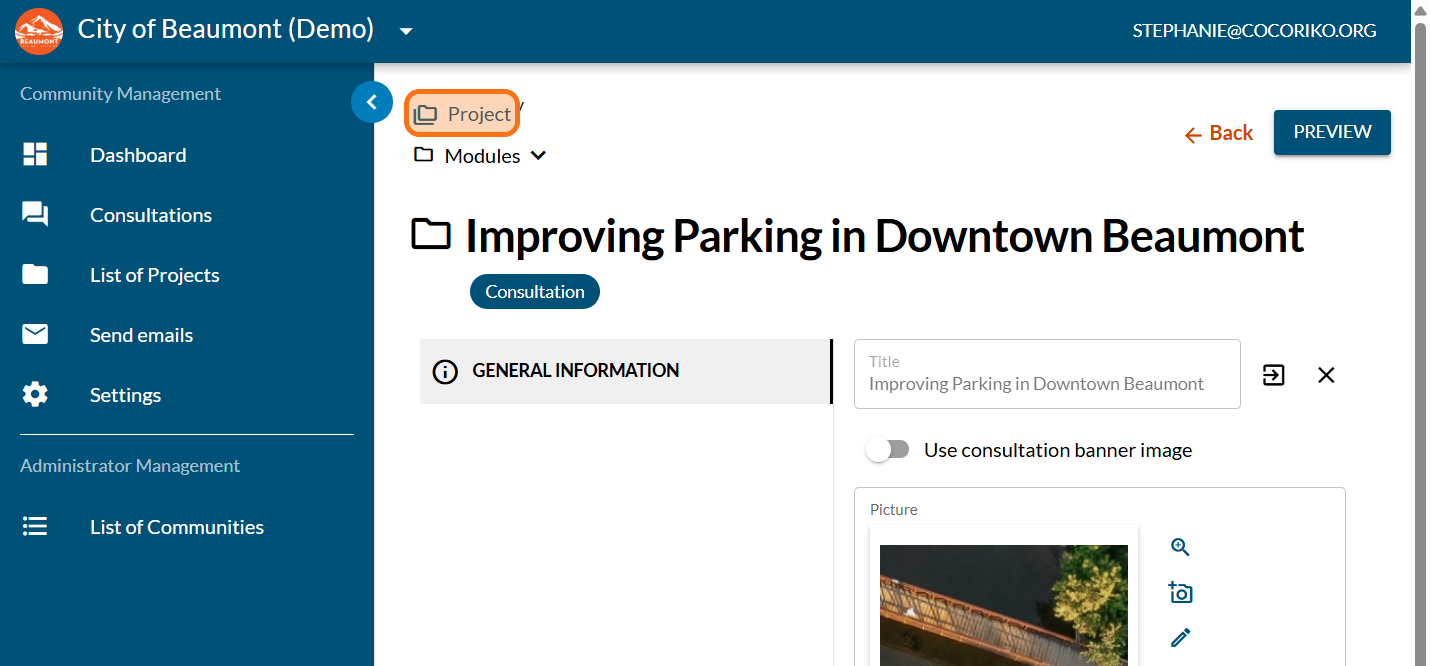Click the pencil edit icon beside picture
The image size is (1430, 666).
[x=1180, y=637]
